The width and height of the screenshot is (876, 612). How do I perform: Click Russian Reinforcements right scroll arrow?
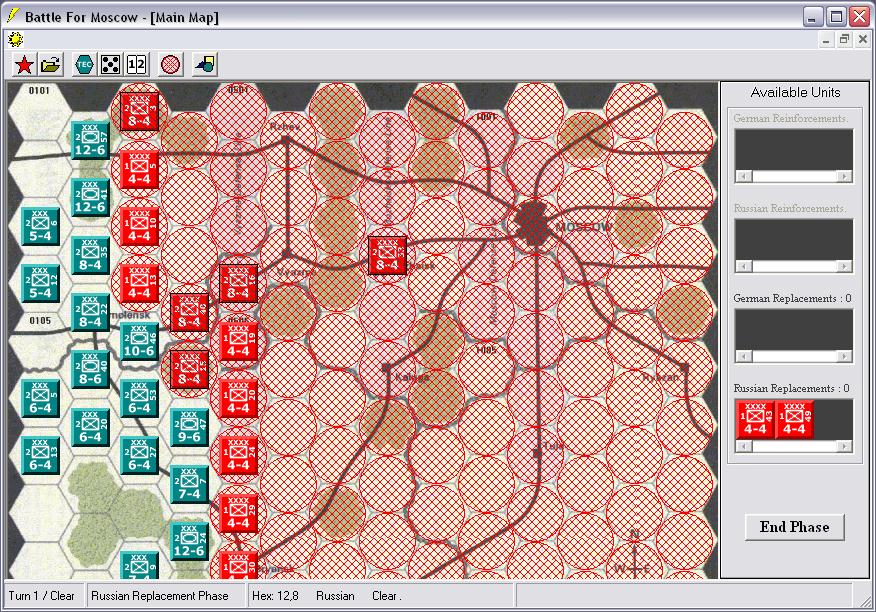click(845, 267)
